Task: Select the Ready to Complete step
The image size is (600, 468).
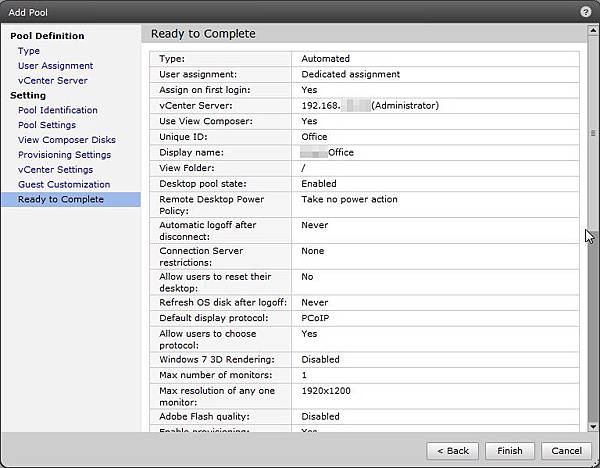Action: tap(71, 199)
